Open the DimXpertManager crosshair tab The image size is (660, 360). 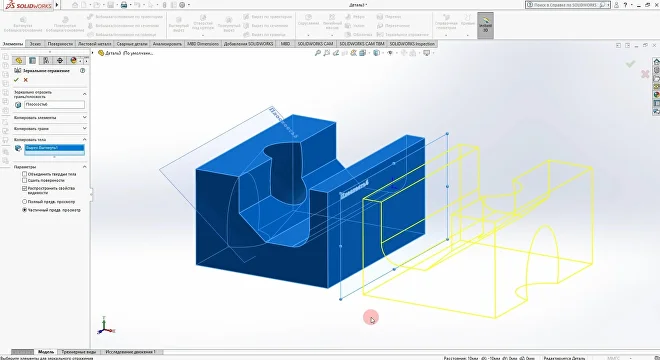60,61
